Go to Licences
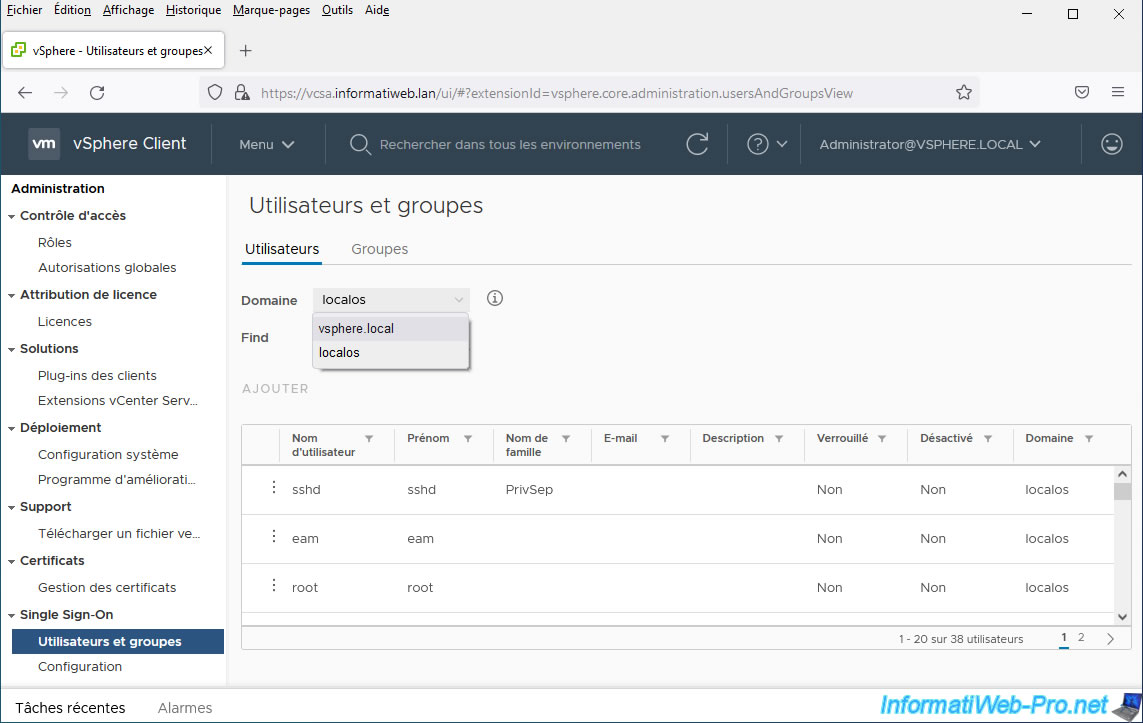Viewport: 1143px width, 723px height. pyautogui.click(x=65, y=321)
